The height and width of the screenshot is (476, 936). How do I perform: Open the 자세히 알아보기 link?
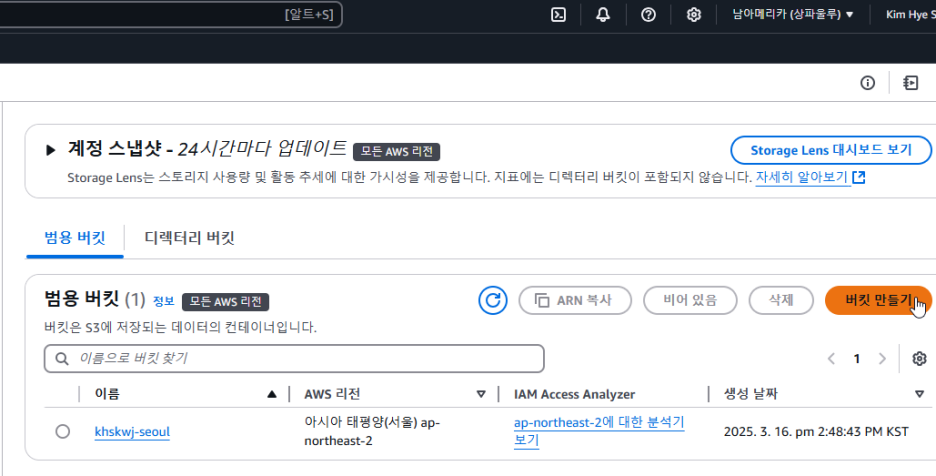pos(810,177)
